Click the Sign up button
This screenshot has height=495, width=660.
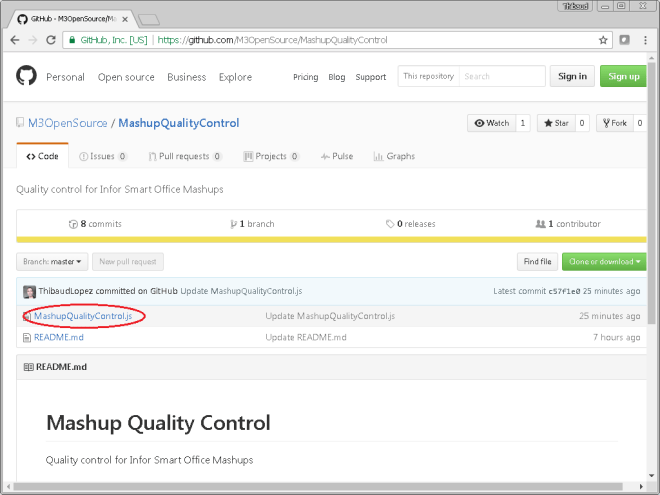pyautogui.click(x=624, y=76)
